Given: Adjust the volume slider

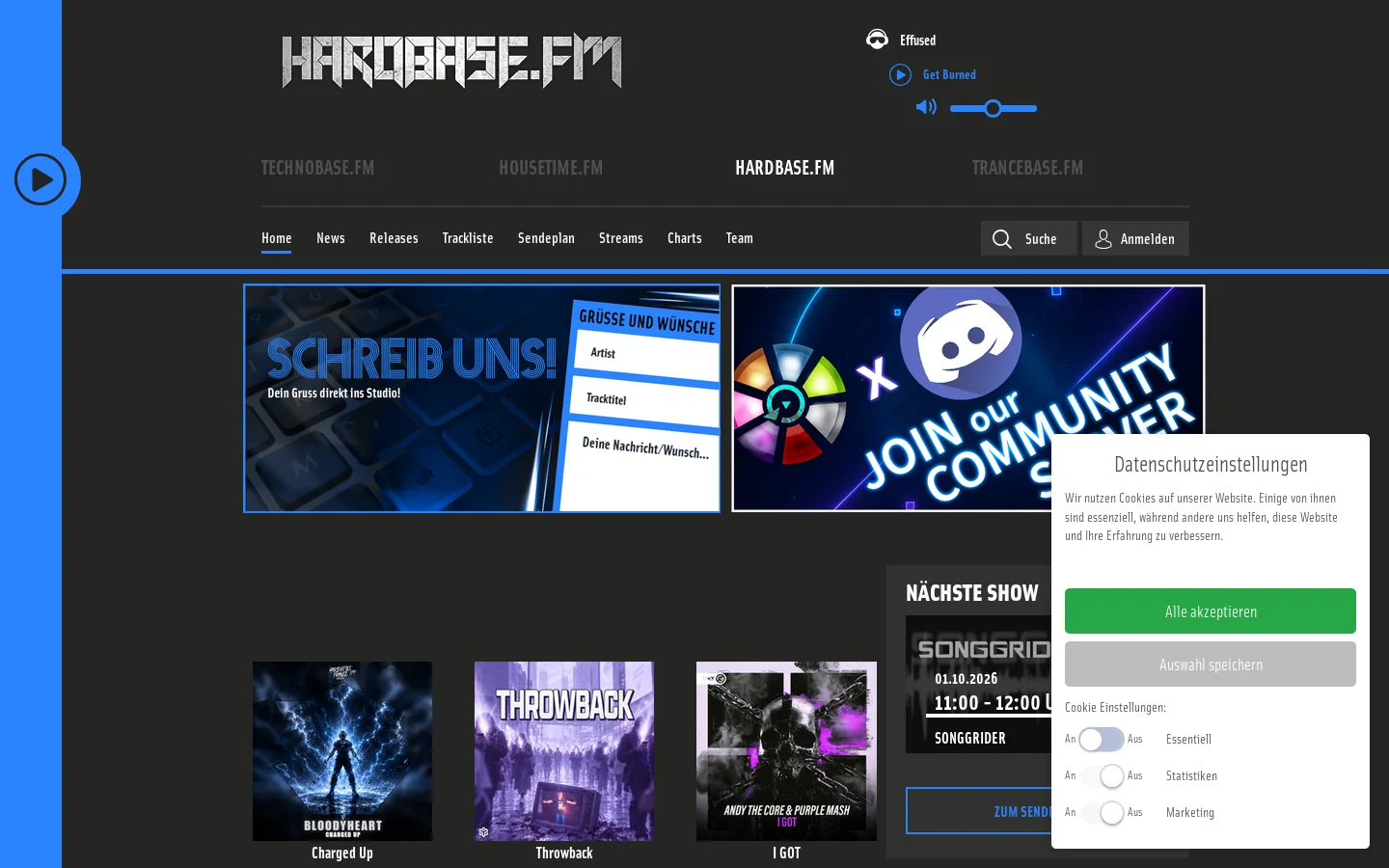Looking at the screenshot, I should 994,108.
